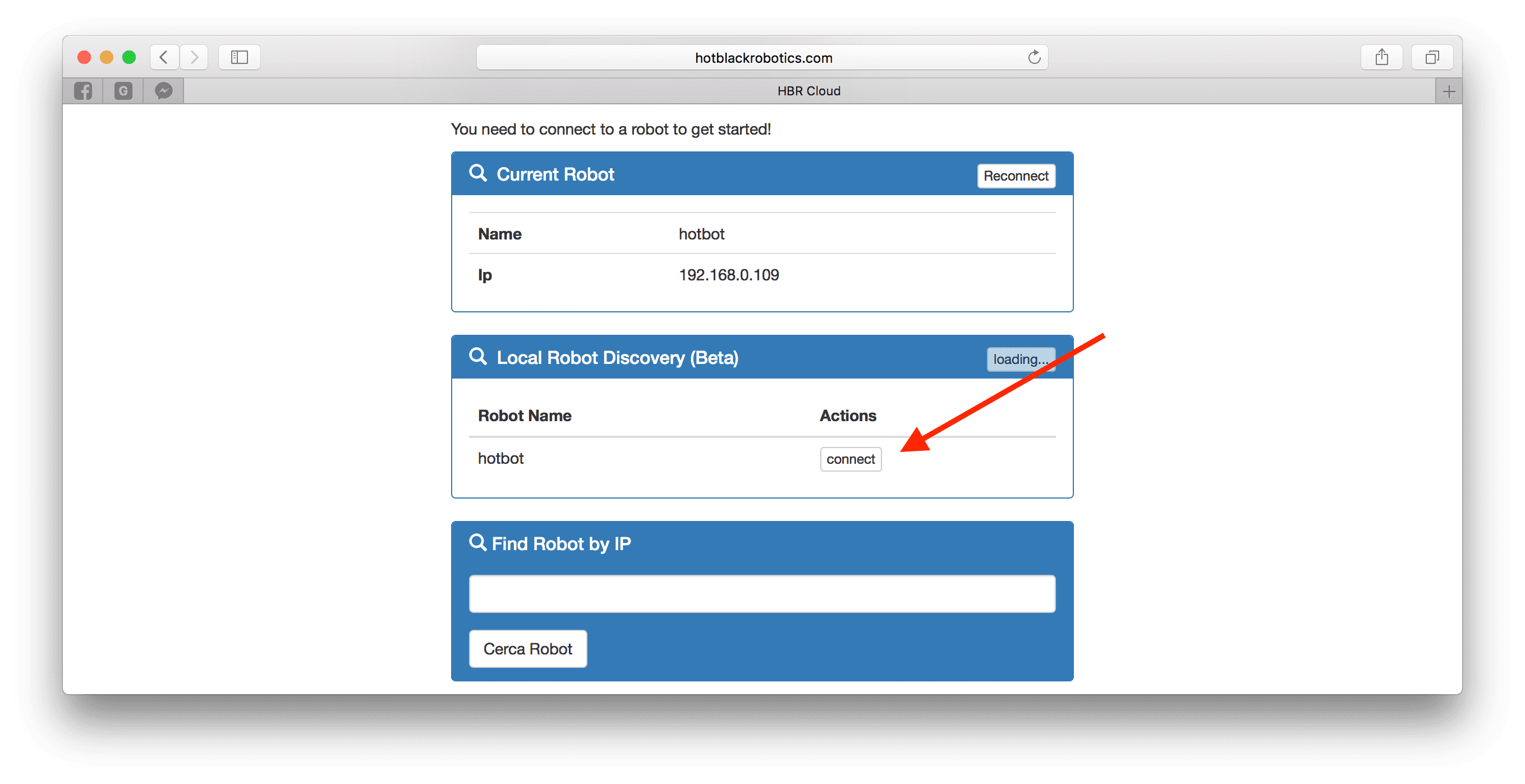Viewport: 1525px width, 784px height.
Task: Click the magnifier icon beside Find Robot by IP
Action: coord(477,542)
